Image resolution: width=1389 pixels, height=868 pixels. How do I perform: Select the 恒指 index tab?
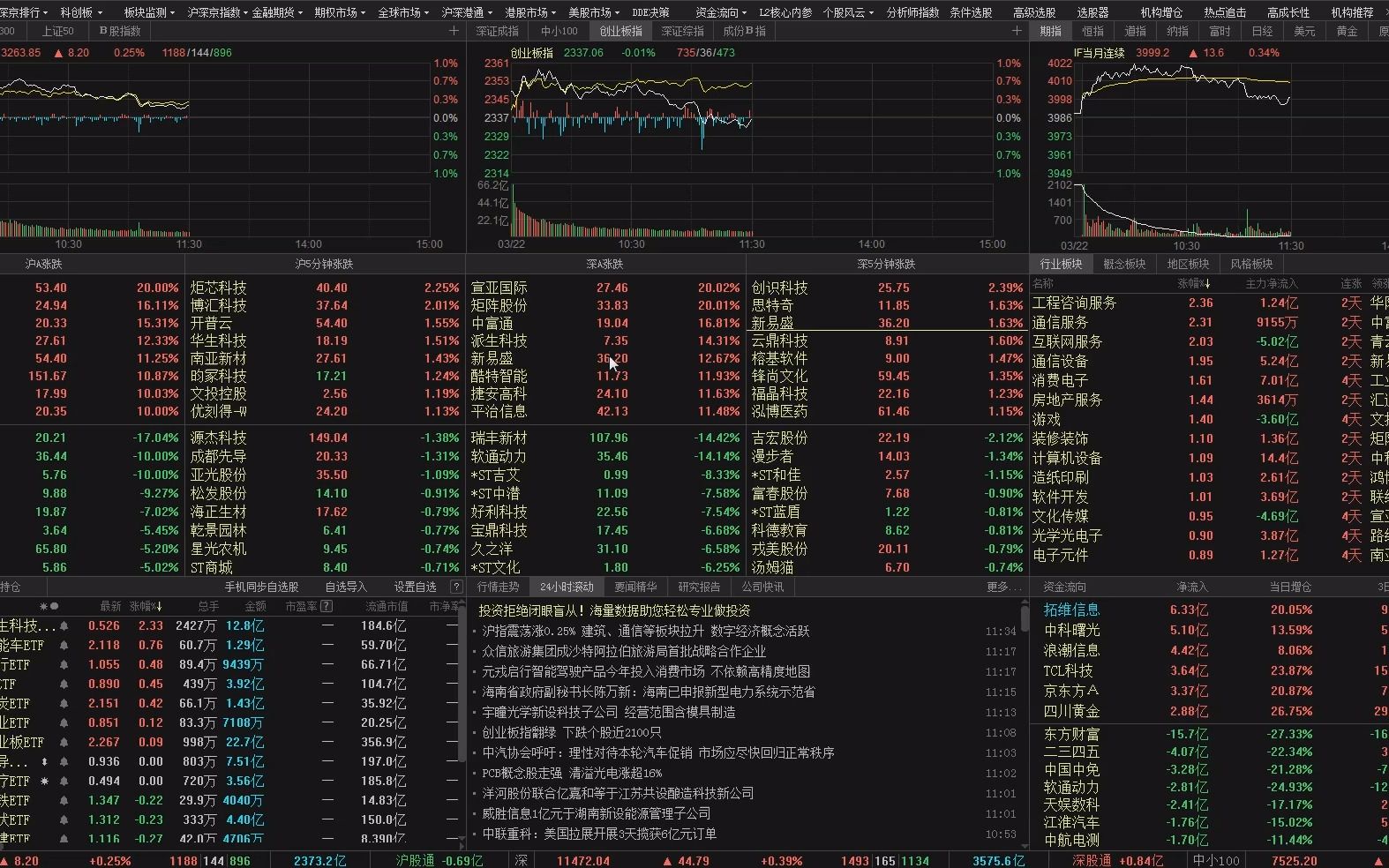(1093, 31)
